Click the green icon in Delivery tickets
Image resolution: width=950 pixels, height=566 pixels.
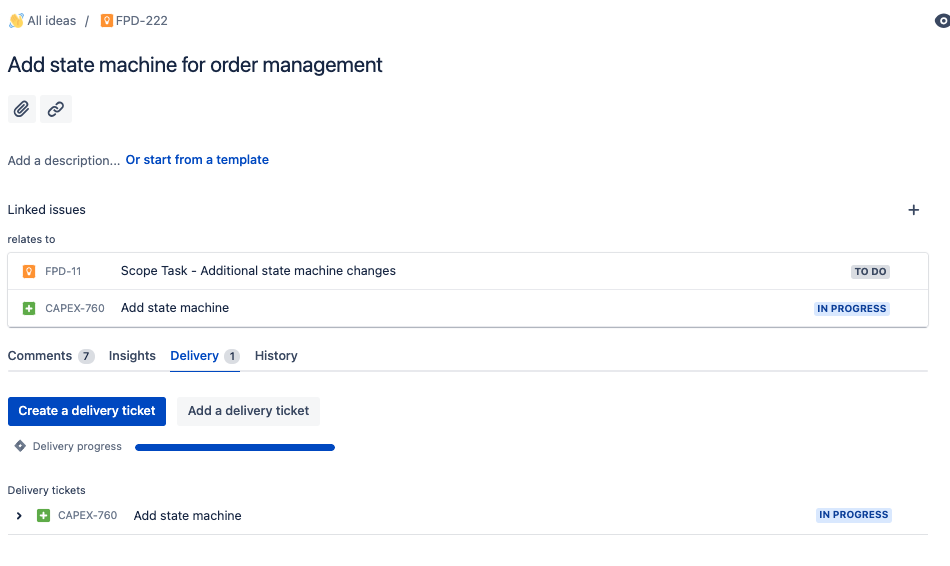(43, 516)
